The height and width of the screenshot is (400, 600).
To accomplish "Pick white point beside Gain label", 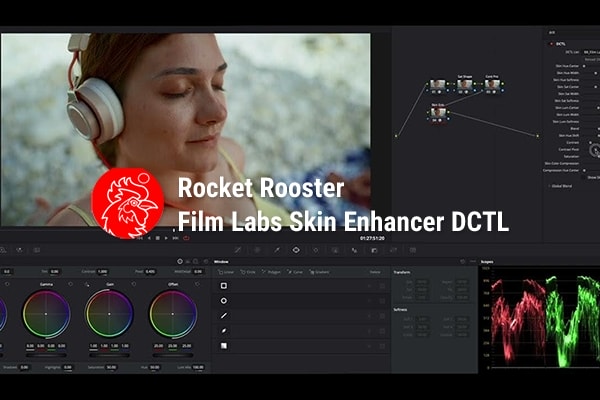I will (87, 284).
